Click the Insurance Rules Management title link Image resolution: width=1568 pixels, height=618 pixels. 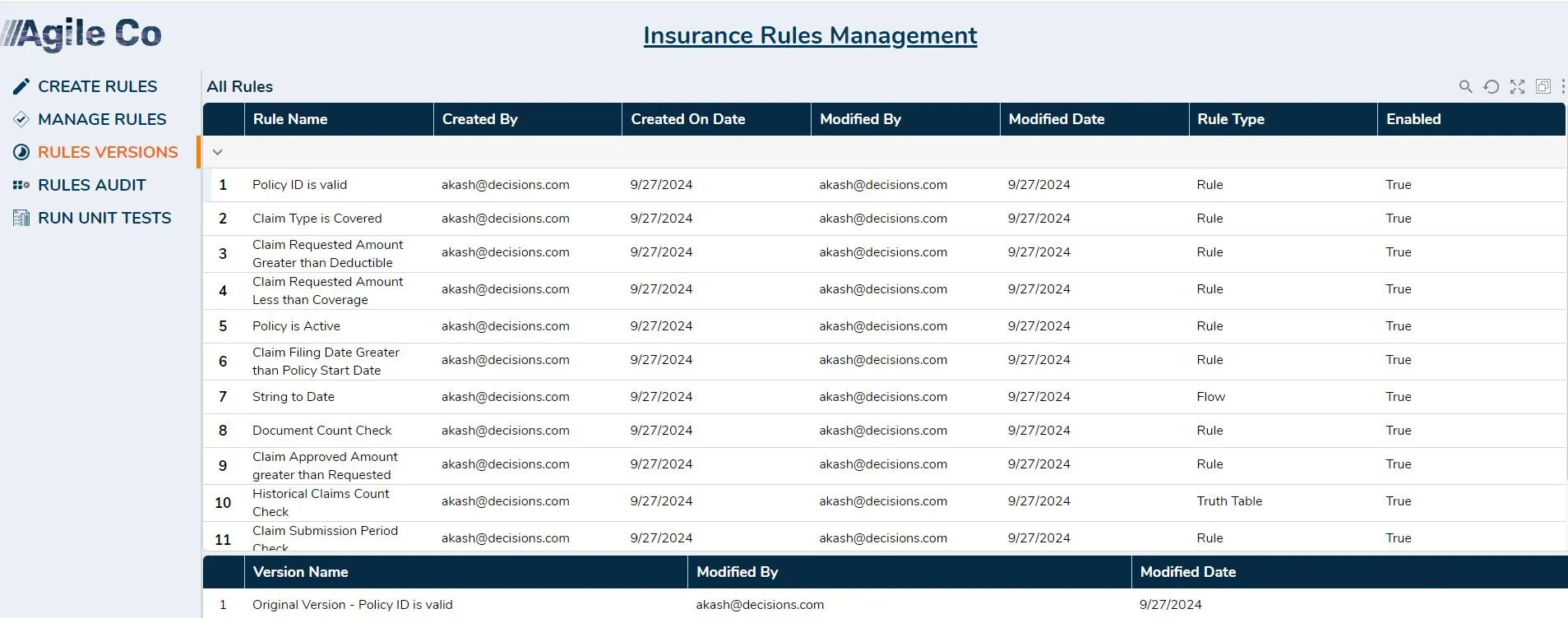tap(810, 35)
